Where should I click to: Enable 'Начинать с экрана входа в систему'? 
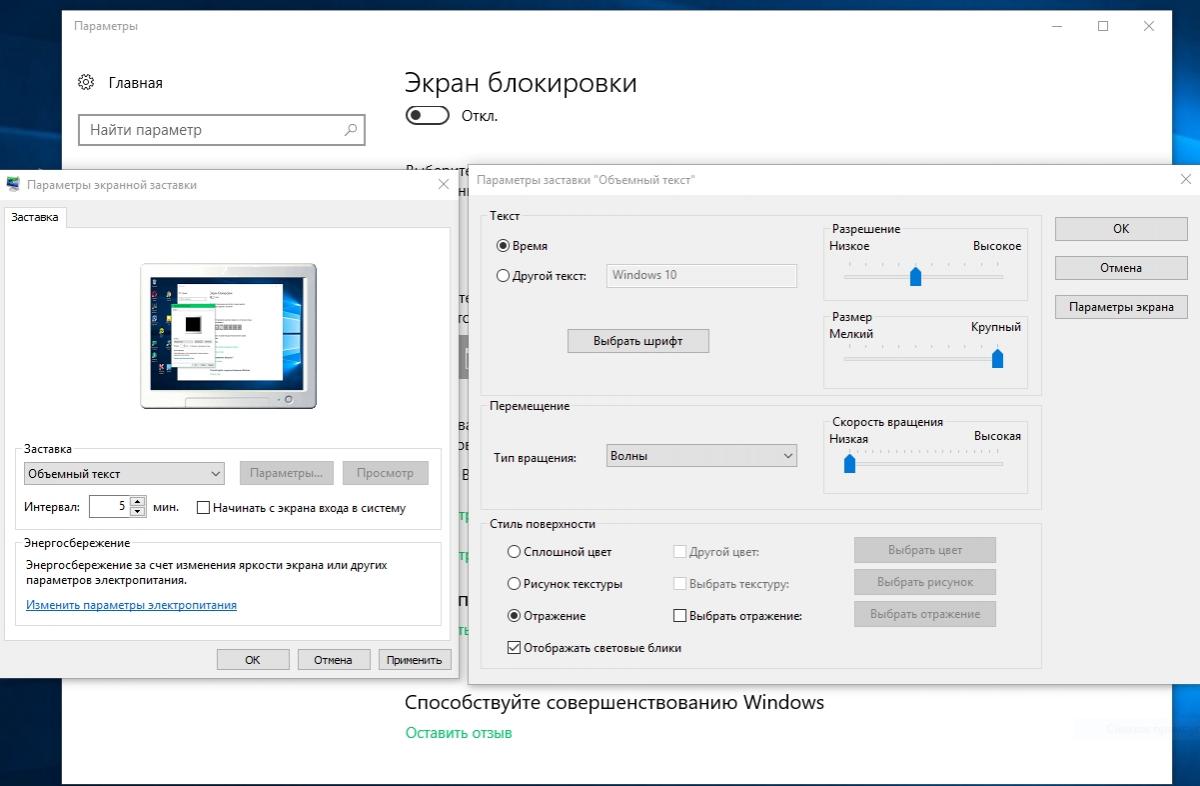point(204,508)
